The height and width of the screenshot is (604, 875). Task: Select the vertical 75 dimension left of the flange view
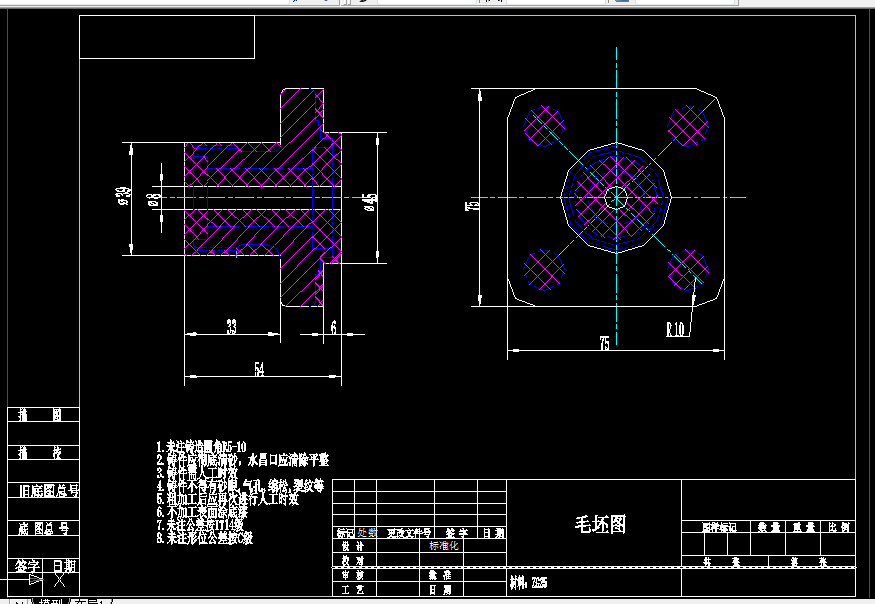click(x=472, y=205)
